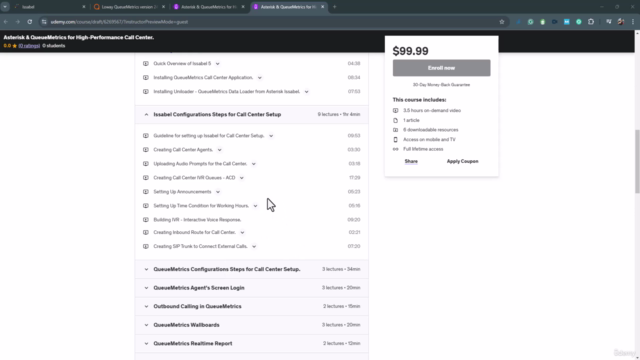Viewport: 640px width, 360px height.
Task: Expand Installing Uniloader lecture description
Action: [x=307, y=91]
